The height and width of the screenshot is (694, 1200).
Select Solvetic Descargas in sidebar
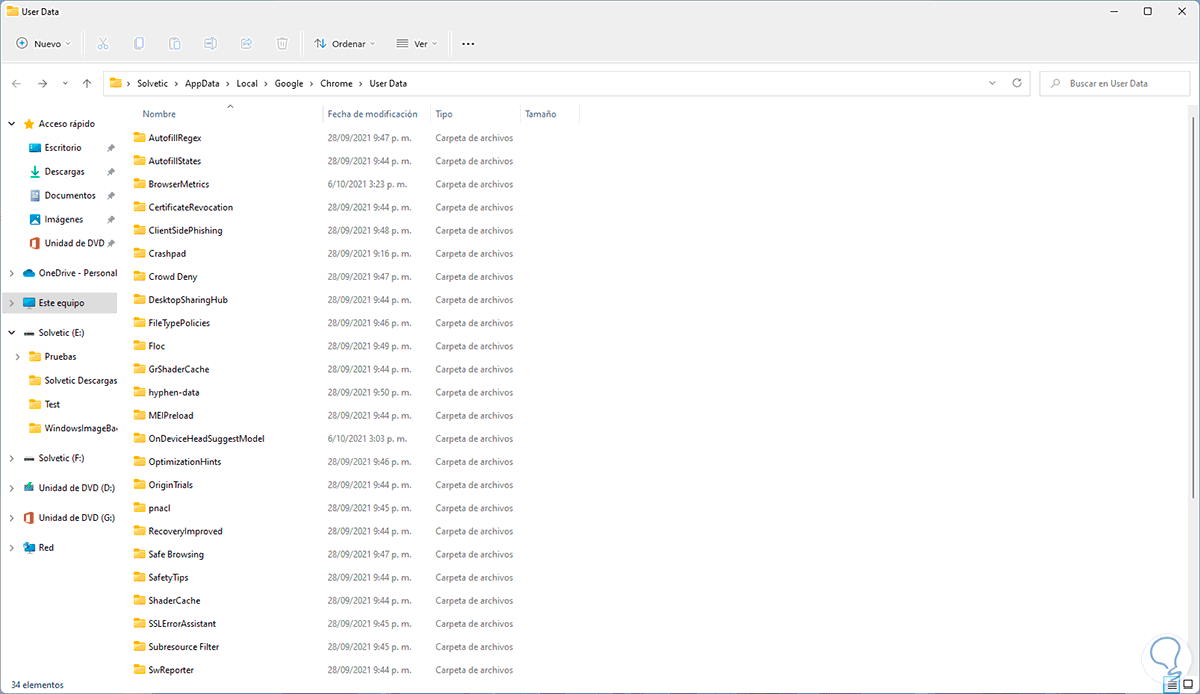[80, 380]
